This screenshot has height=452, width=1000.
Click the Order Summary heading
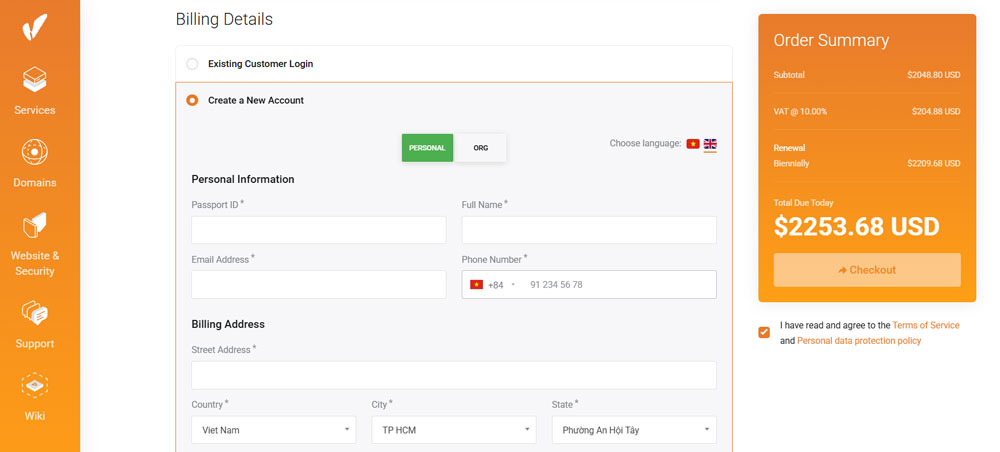(x=831, y=40)
